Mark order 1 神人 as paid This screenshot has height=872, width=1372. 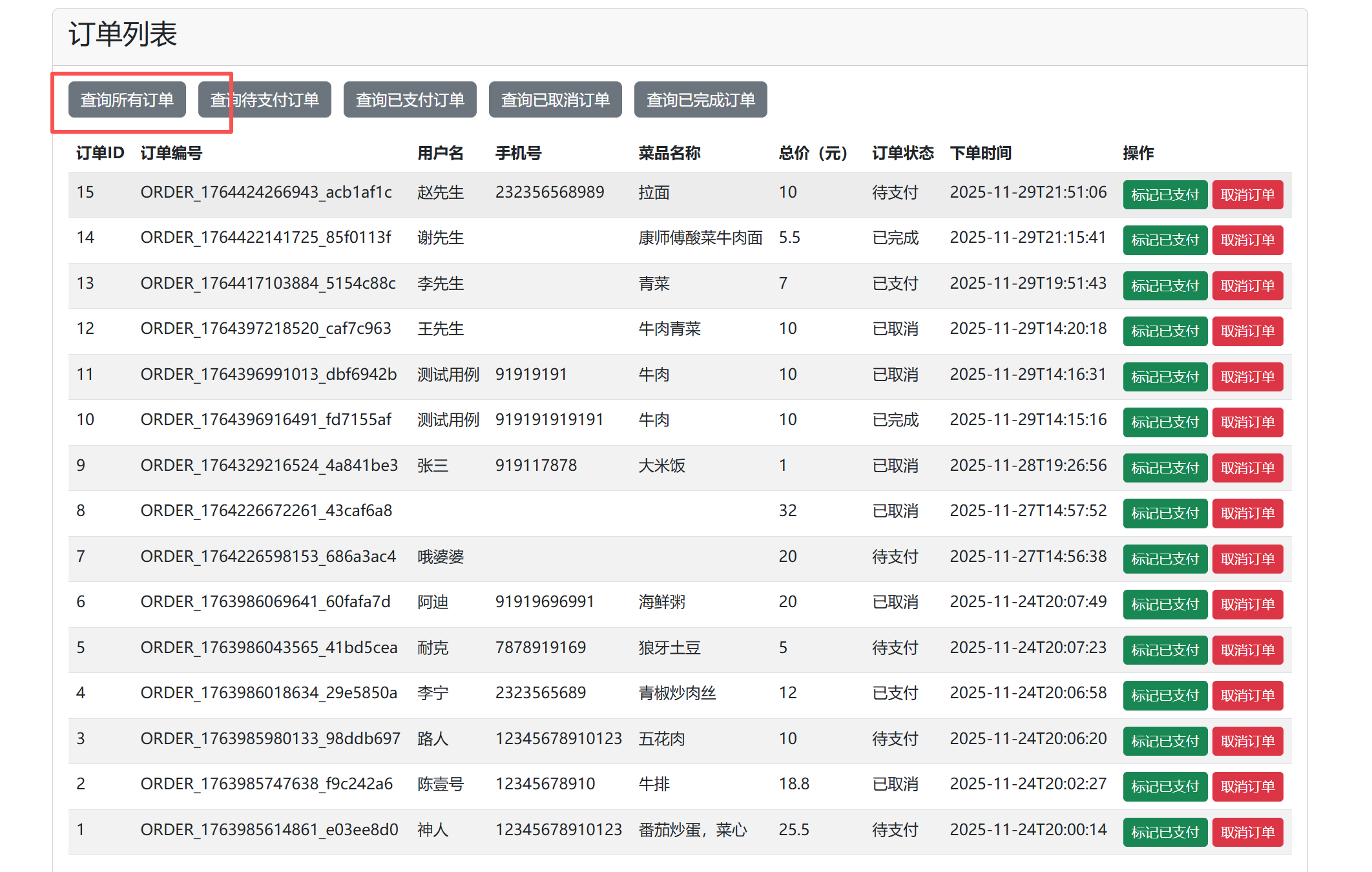point(1165,832)
